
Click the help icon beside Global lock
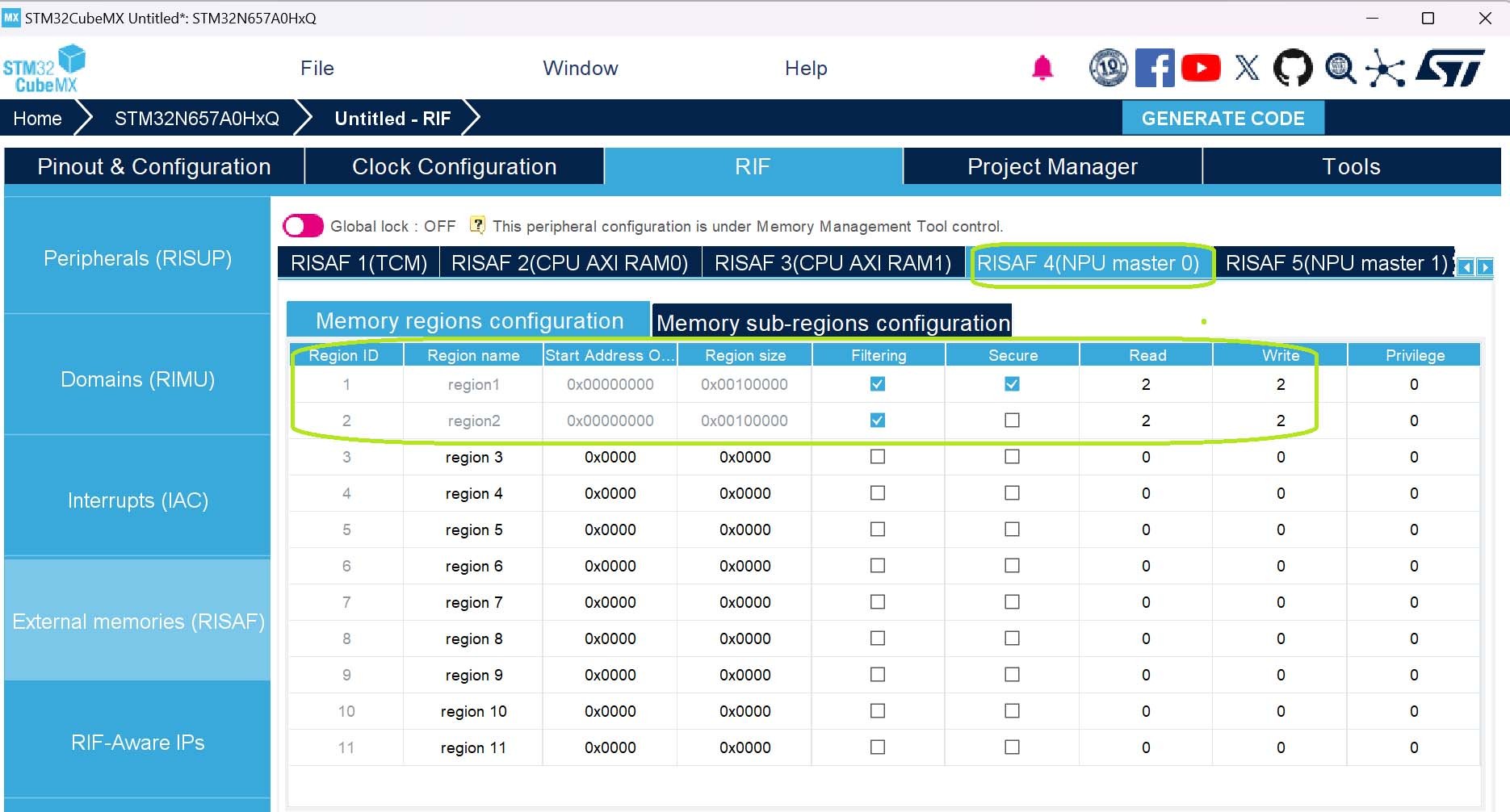(477, 225)
